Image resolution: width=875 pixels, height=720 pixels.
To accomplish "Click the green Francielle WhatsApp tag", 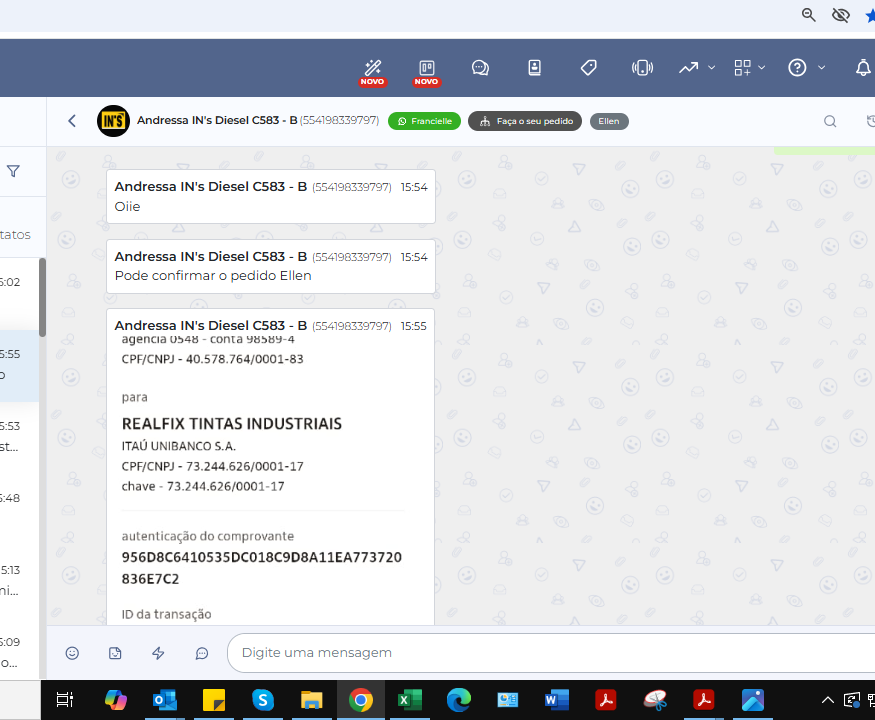I will click(x=424, y=121).
